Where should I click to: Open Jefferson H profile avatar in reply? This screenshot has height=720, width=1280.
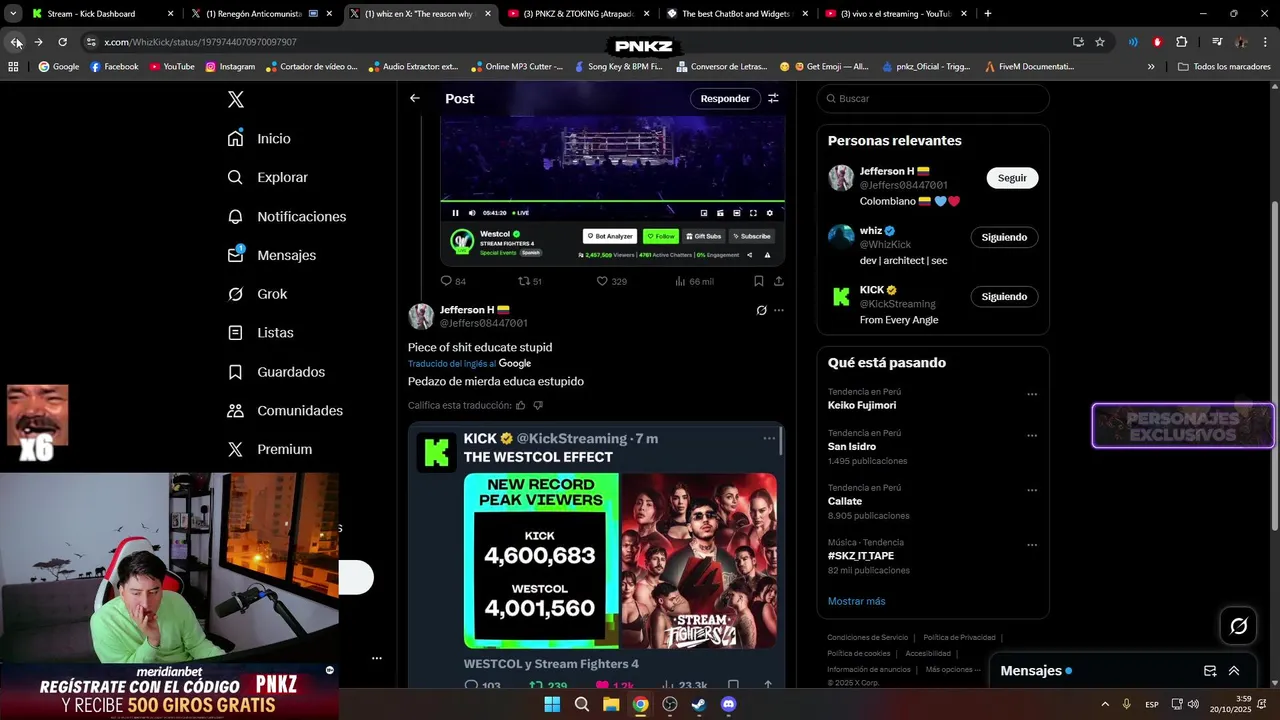[421, 316]
